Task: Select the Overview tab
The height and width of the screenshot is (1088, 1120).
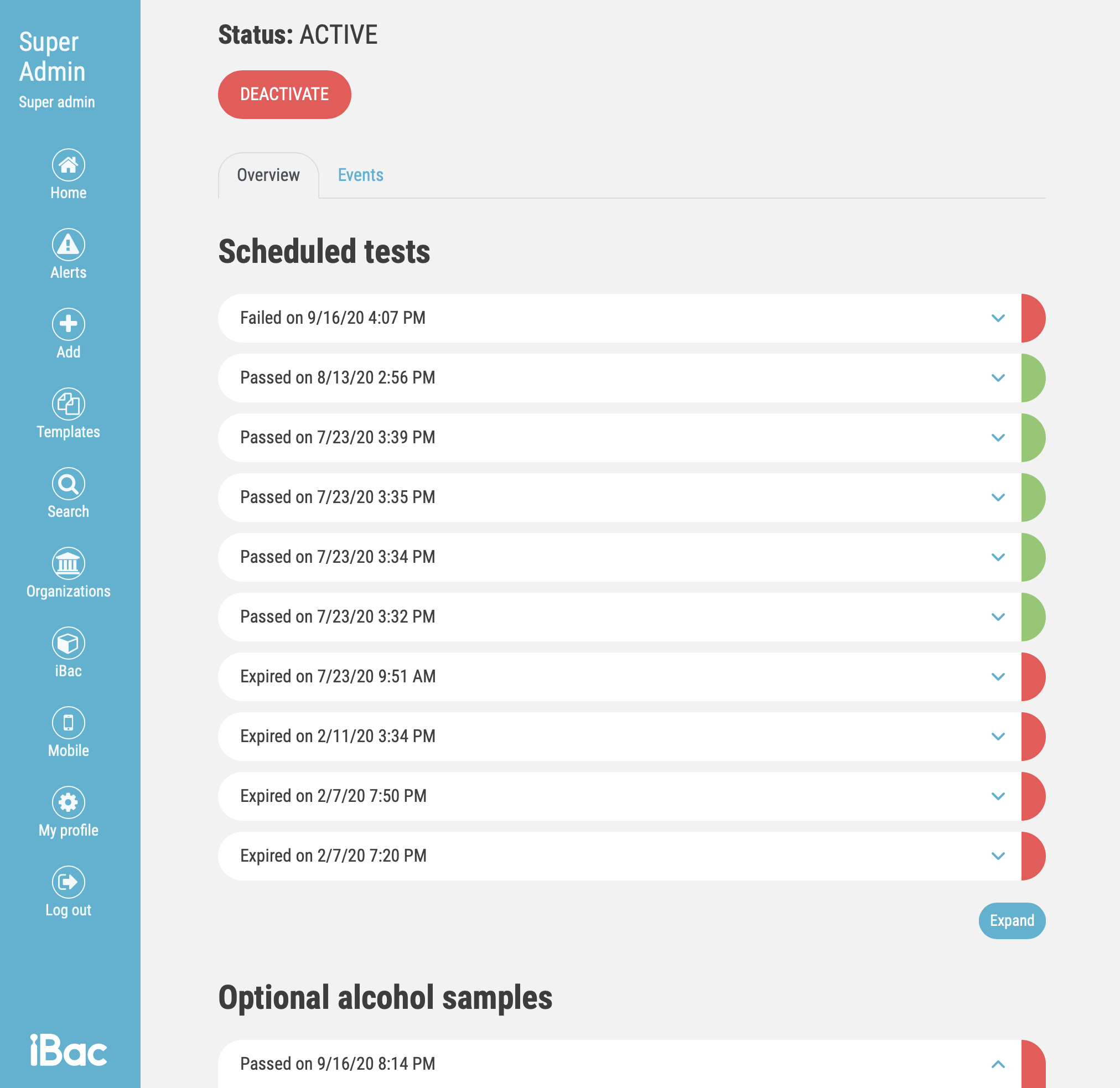Action: point(268,175)
